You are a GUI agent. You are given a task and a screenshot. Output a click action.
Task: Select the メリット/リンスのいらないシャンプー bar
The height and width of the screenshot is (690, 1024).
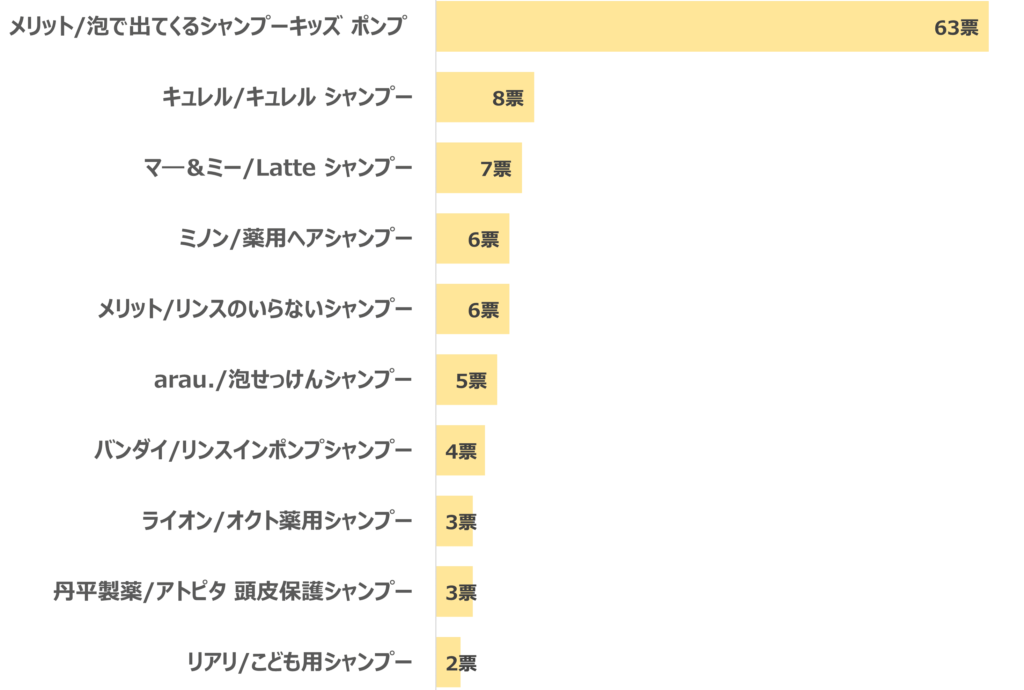pos(472,309)
